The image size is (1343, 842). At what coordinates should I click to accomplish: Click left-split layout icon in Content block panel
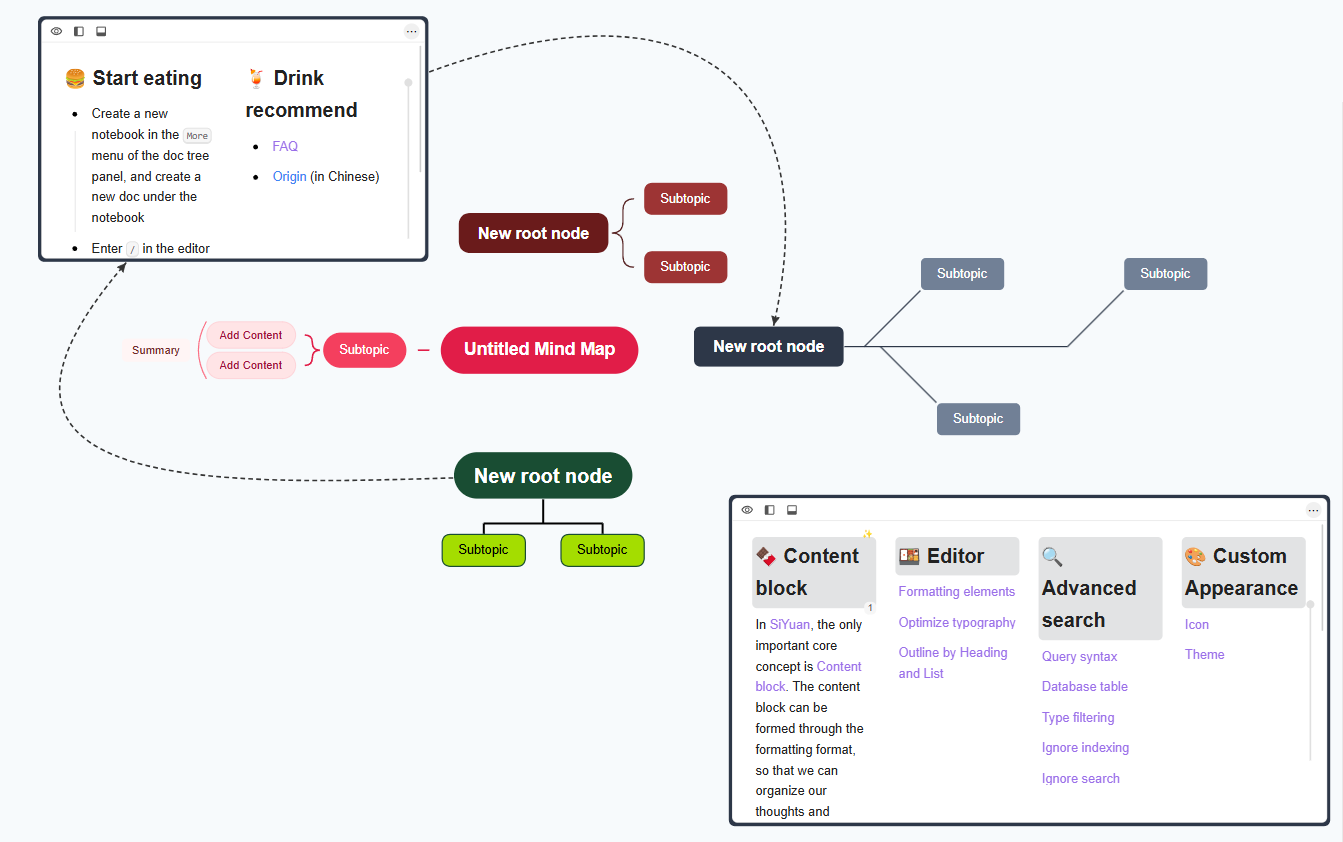click(x=769, y=510)
